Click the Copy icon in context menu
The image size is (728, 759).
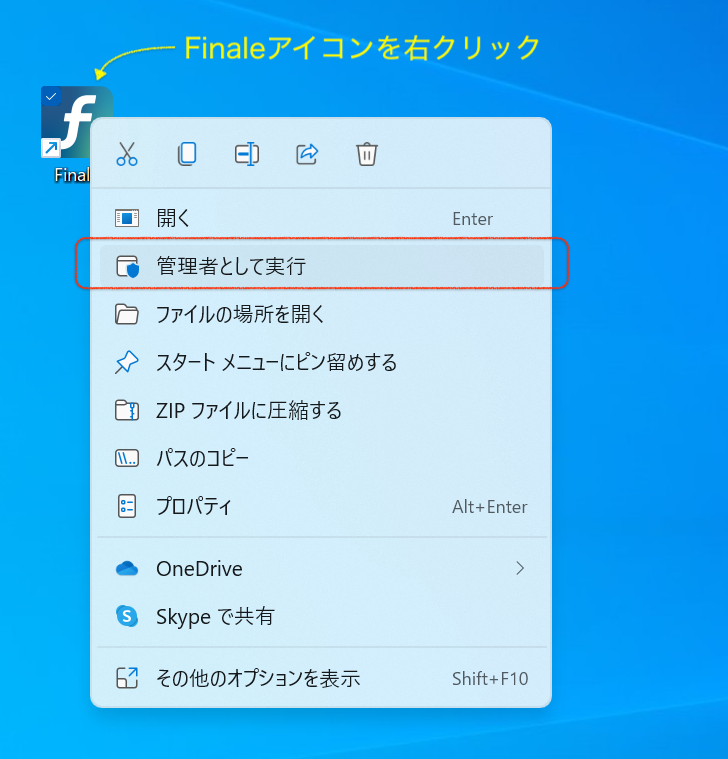[x=187, y=154]
